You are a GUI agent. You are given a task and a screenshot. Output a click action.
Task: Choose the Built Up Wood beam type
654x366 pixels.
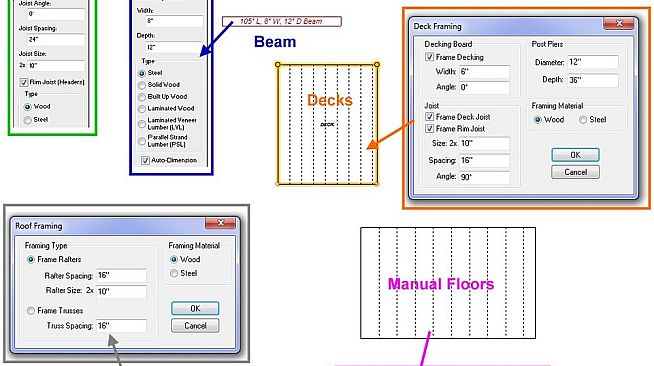[x=142, y=97]
